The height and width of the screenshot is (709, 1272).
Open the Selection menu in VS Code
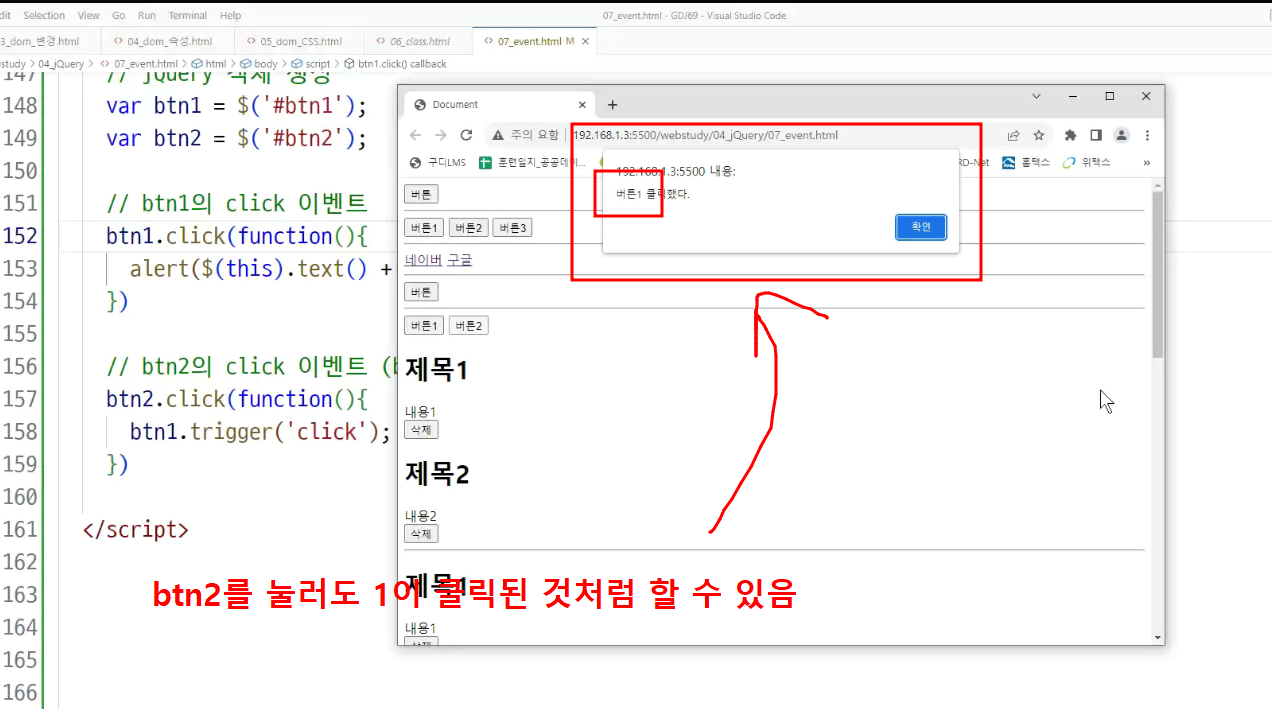pyautogui.click(x=44, y=15)
